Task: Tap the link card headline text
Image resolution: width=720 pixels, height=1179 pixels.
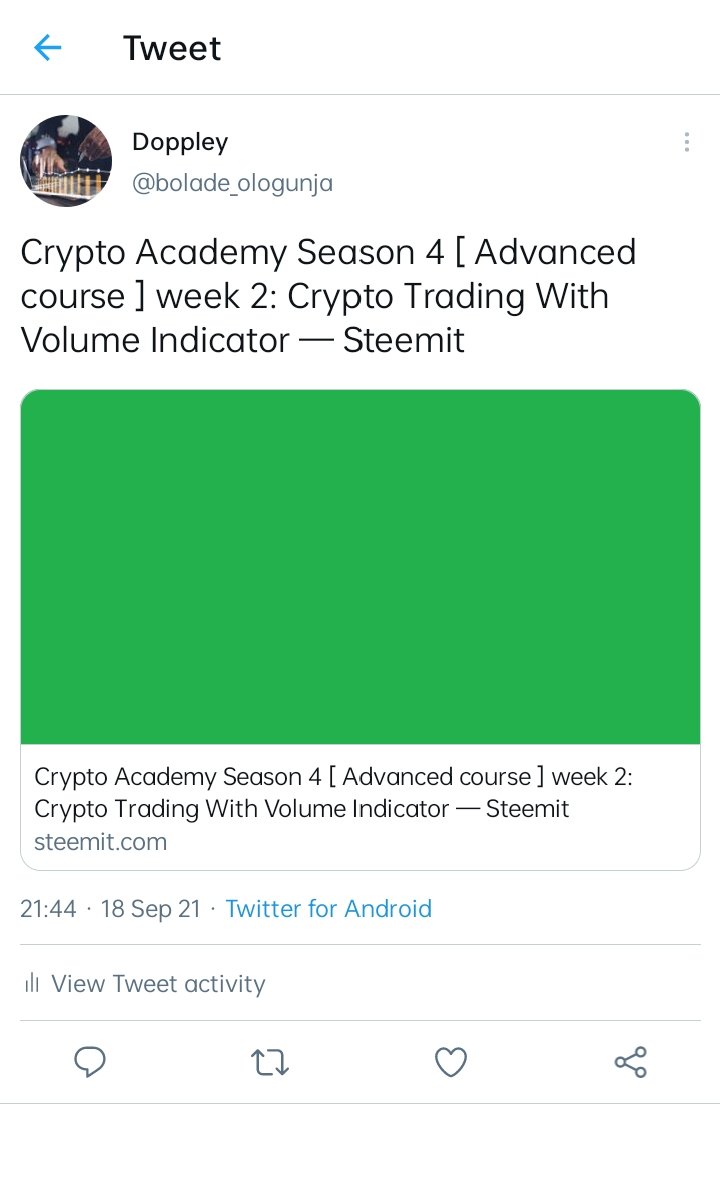Action: coord(333,793)
